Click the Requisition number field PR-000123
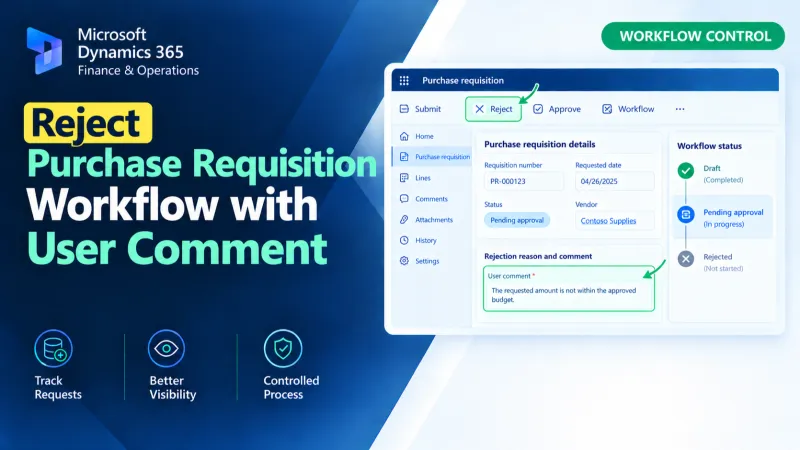 click(523, 181)
